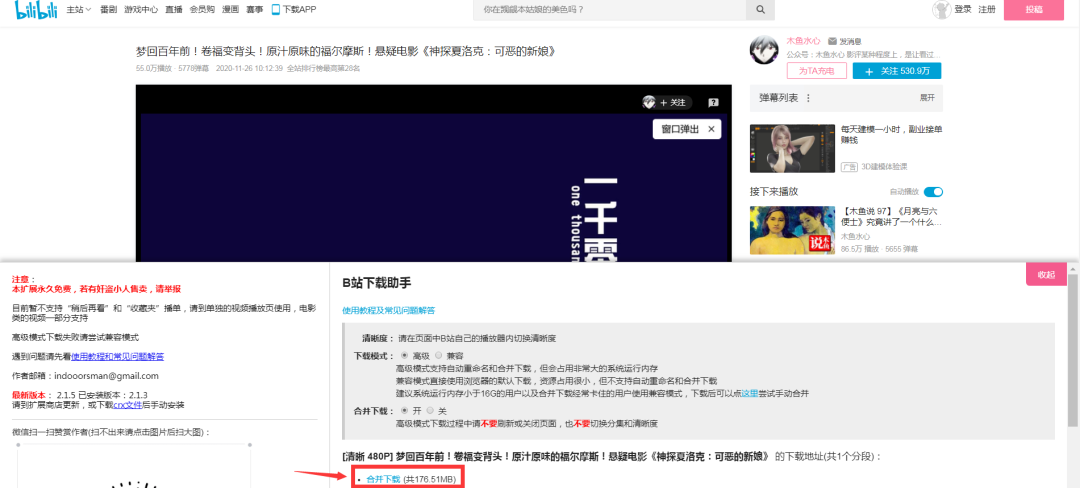Select 兼容 download mode radio
The width and height of the screenshot is (1080, 488).
click(439, 356)
